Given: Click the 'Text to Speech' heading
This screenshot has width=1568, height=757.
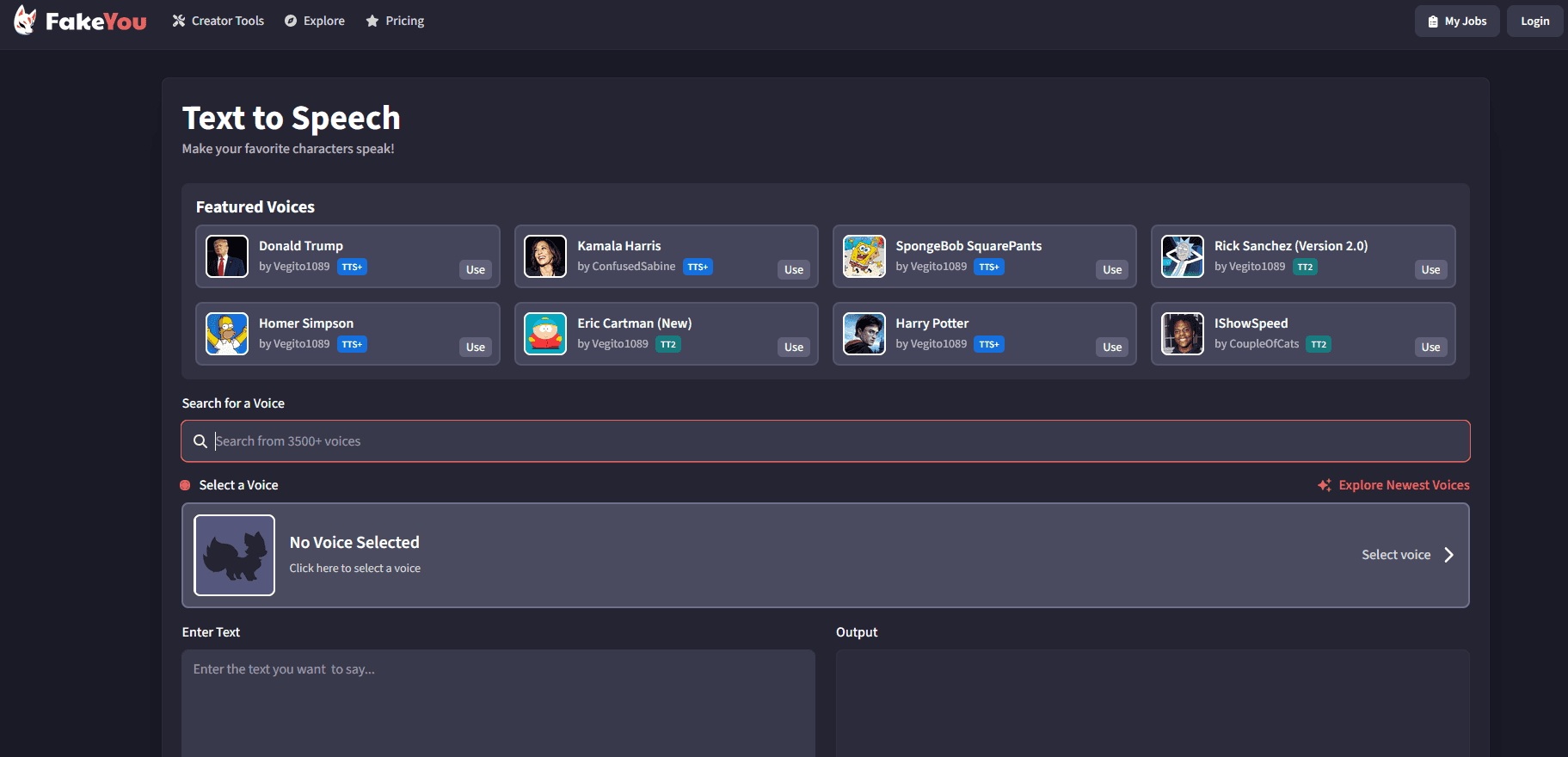Looking at the screenshot, I should (292, 118).
